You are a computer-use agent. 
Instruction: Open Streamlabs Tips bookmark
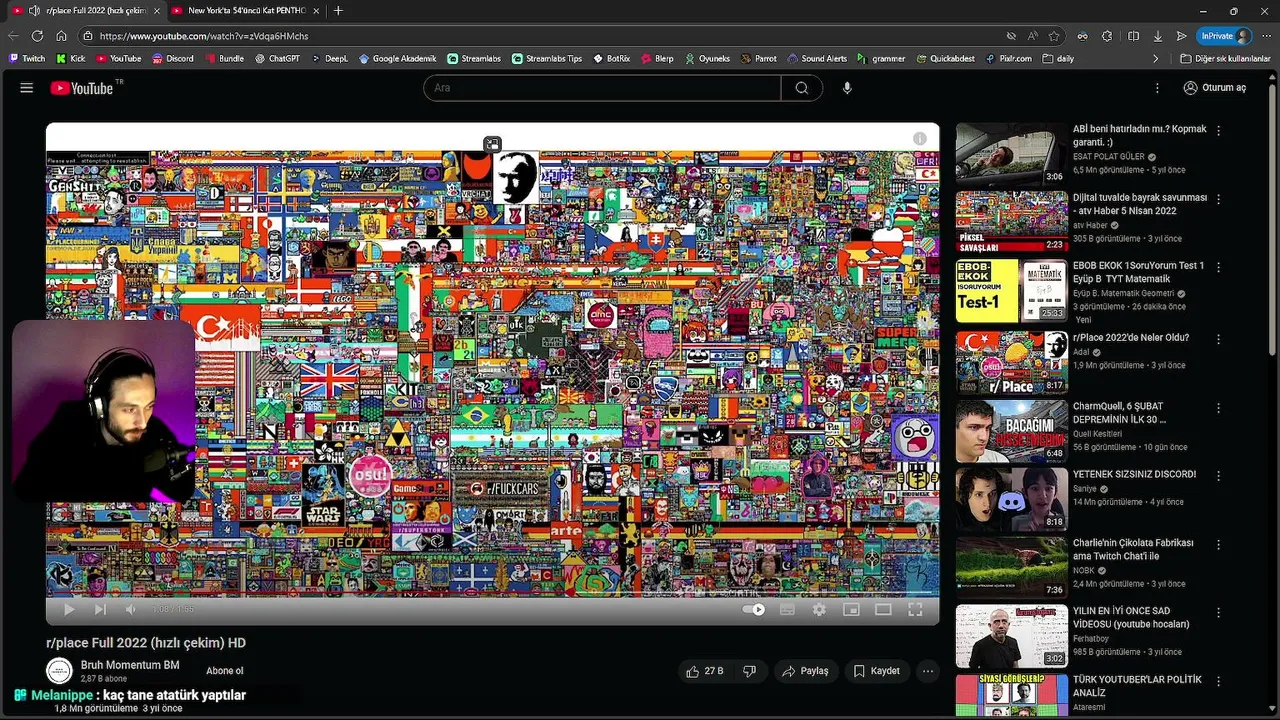546,59
